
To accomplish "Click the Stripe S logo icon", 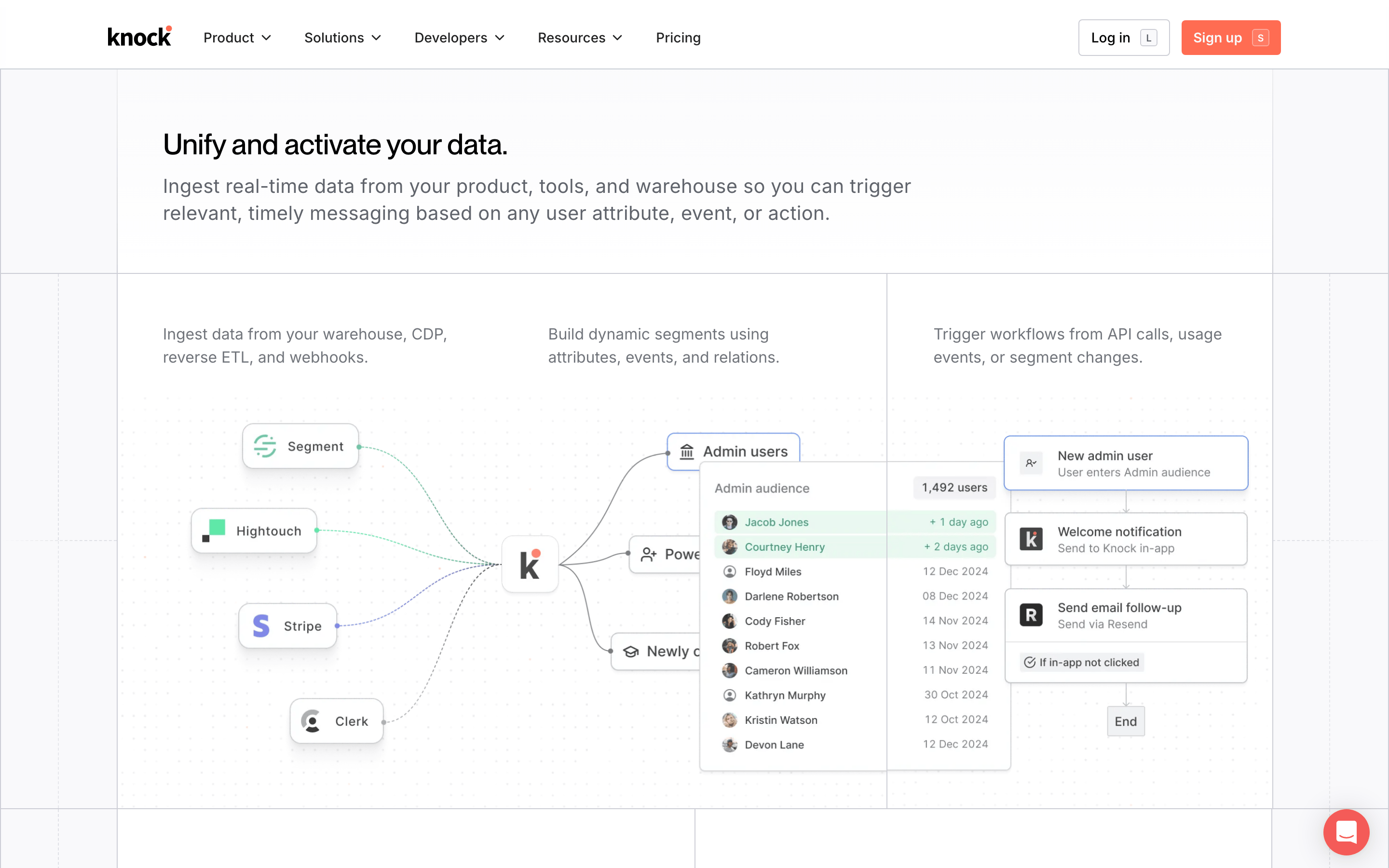I will click(261, 626).
